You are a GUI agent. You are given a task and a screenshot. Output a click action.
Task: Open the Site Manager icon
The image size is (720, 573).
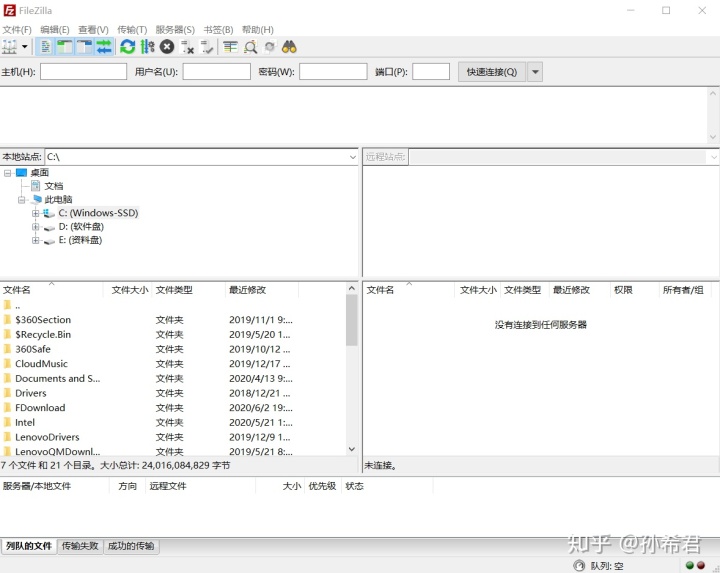coord(9,47)
